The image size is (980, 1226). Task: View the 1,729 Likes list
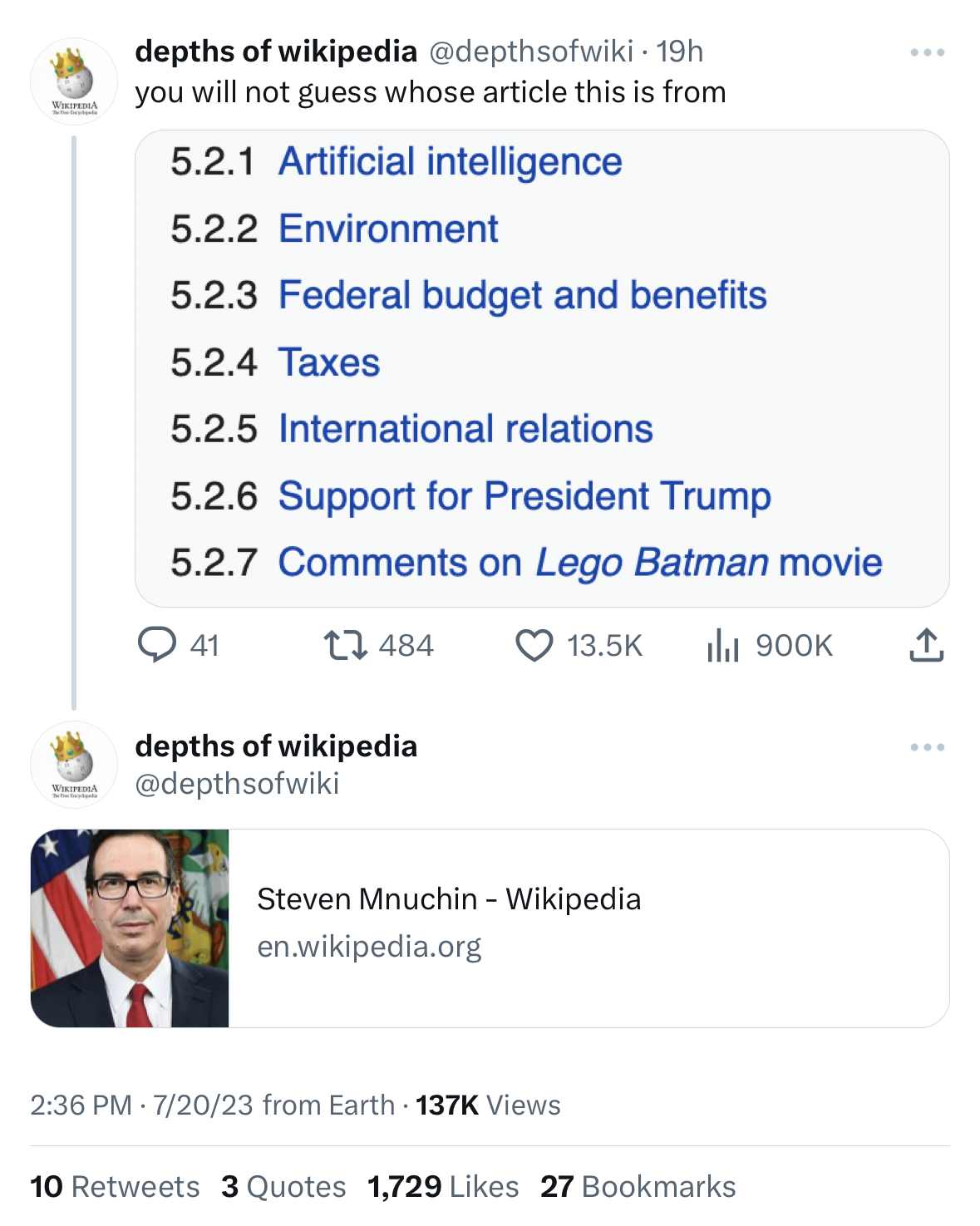[x=443, y=1186]
